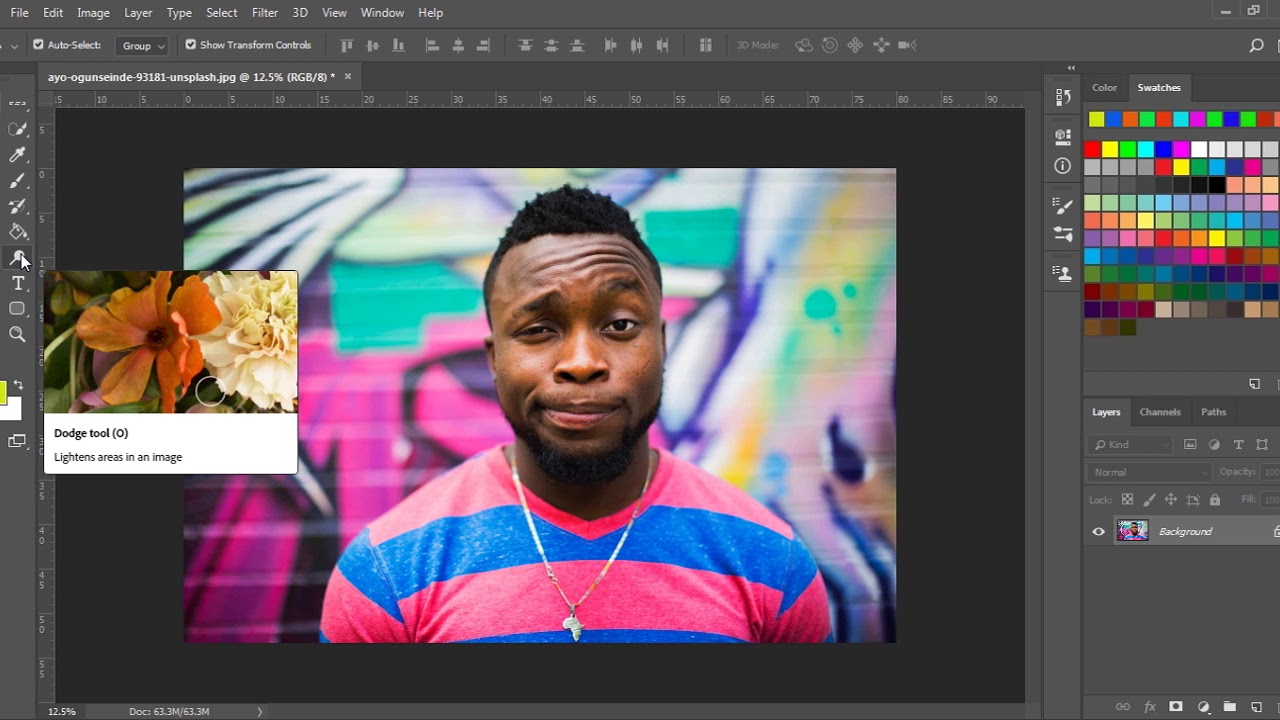Open the Properties panel icon in collapsed dock
The height and width of the screenshot is (720, 1280).
click(1062, 135)
